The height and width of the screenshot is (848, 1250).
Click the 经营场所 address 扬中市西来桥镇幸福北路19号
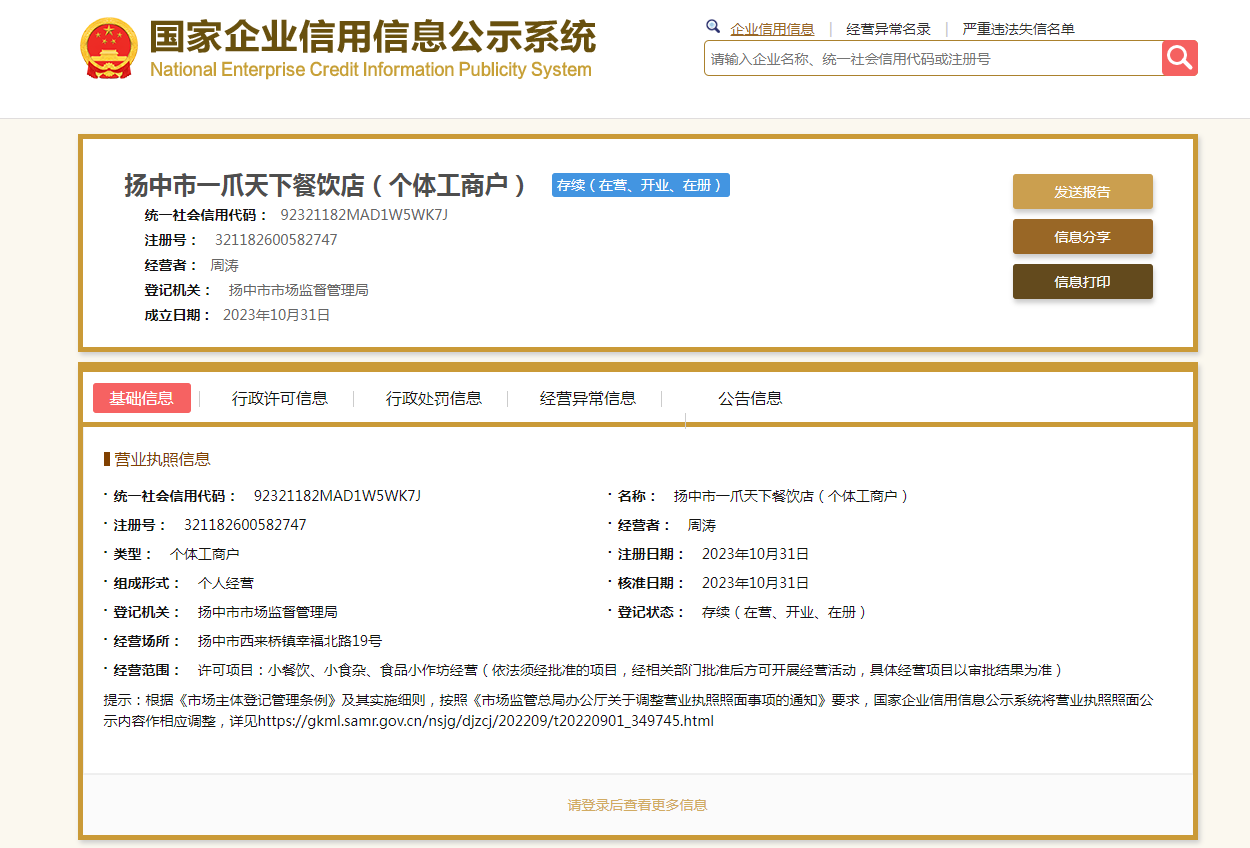289,641
